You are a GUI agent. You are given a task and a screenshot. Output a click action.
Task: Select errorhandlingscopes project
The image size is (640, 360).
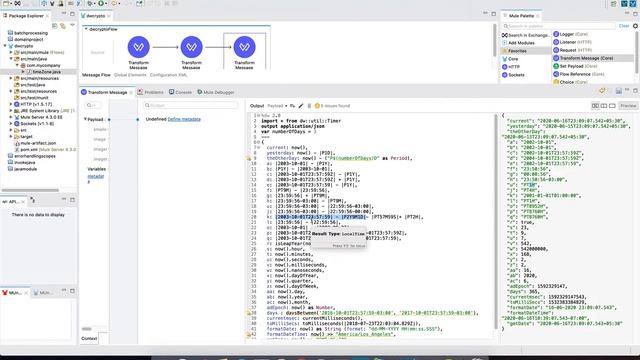coord(32,156)
